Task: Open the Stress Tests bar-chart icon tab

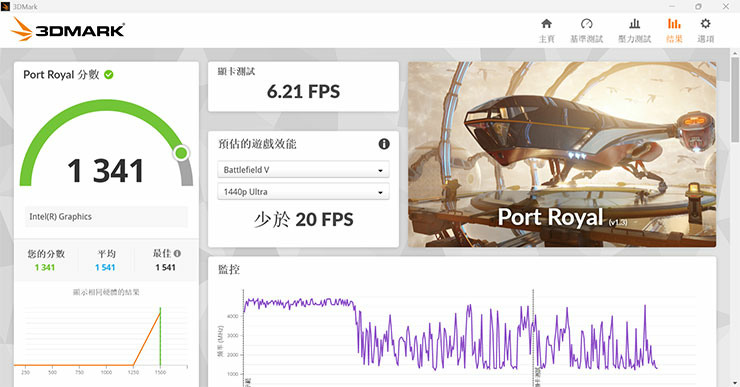Action: (x=634, y=24)
